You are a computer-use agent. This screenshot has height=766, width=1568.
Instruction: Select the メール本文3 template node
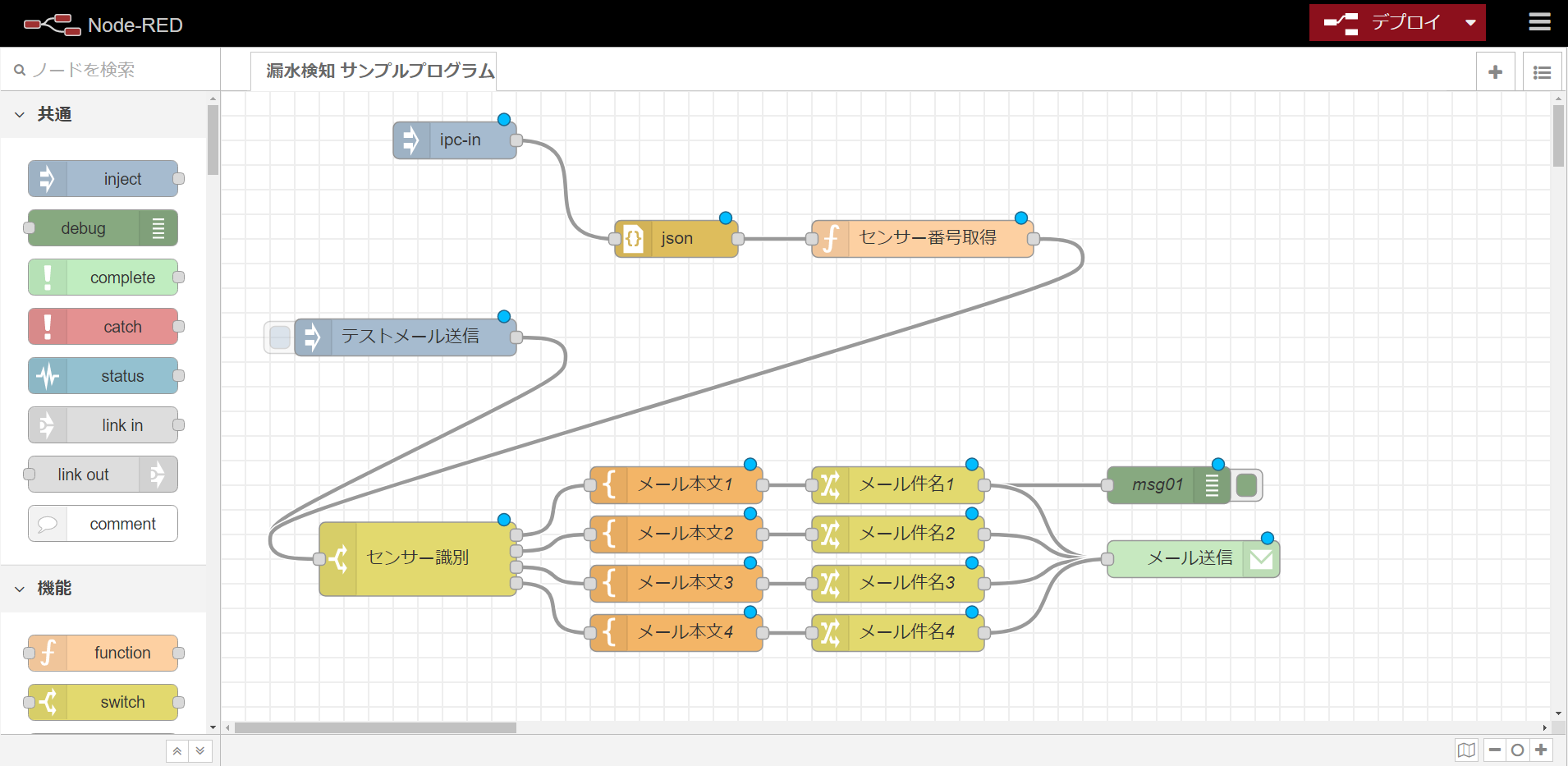pyautogui.click(x=676, y=584)
